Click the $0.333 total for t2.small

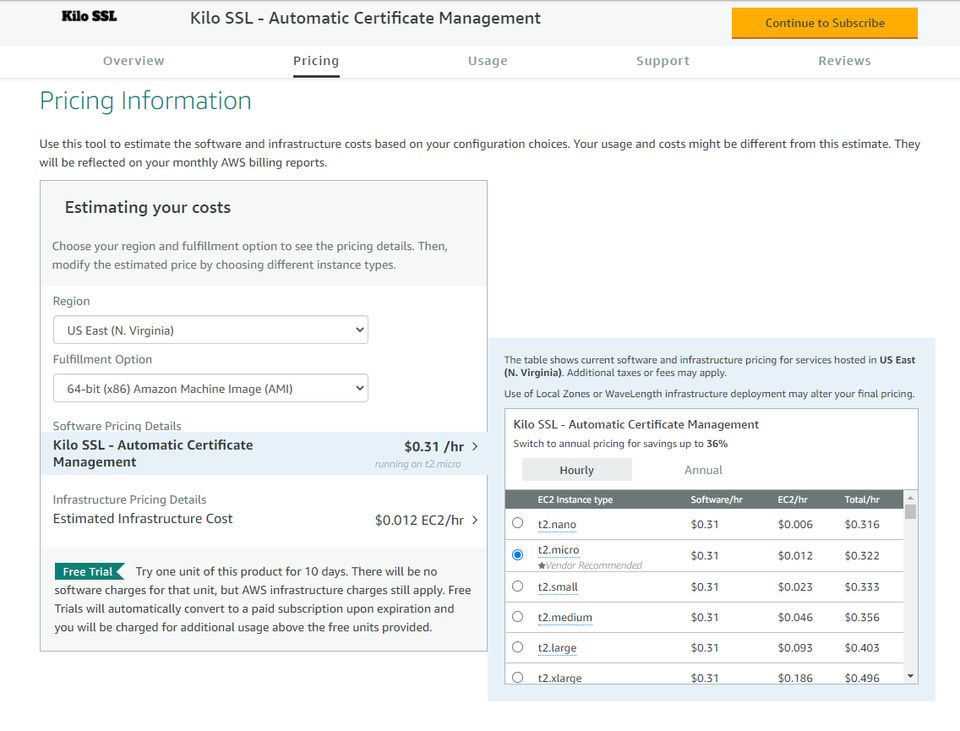point(861,587)
